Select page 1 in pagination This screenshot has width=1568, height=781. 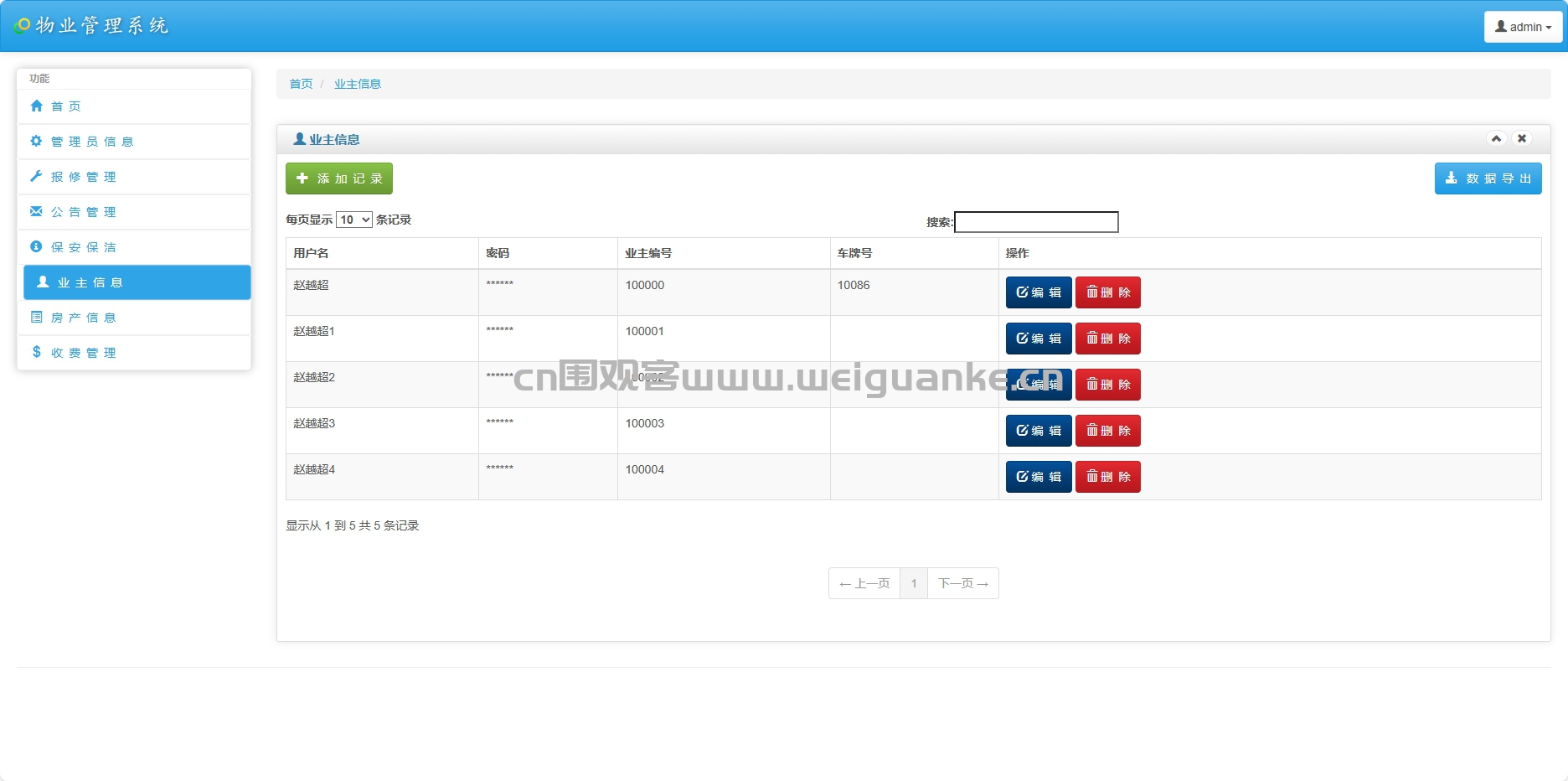914,583
